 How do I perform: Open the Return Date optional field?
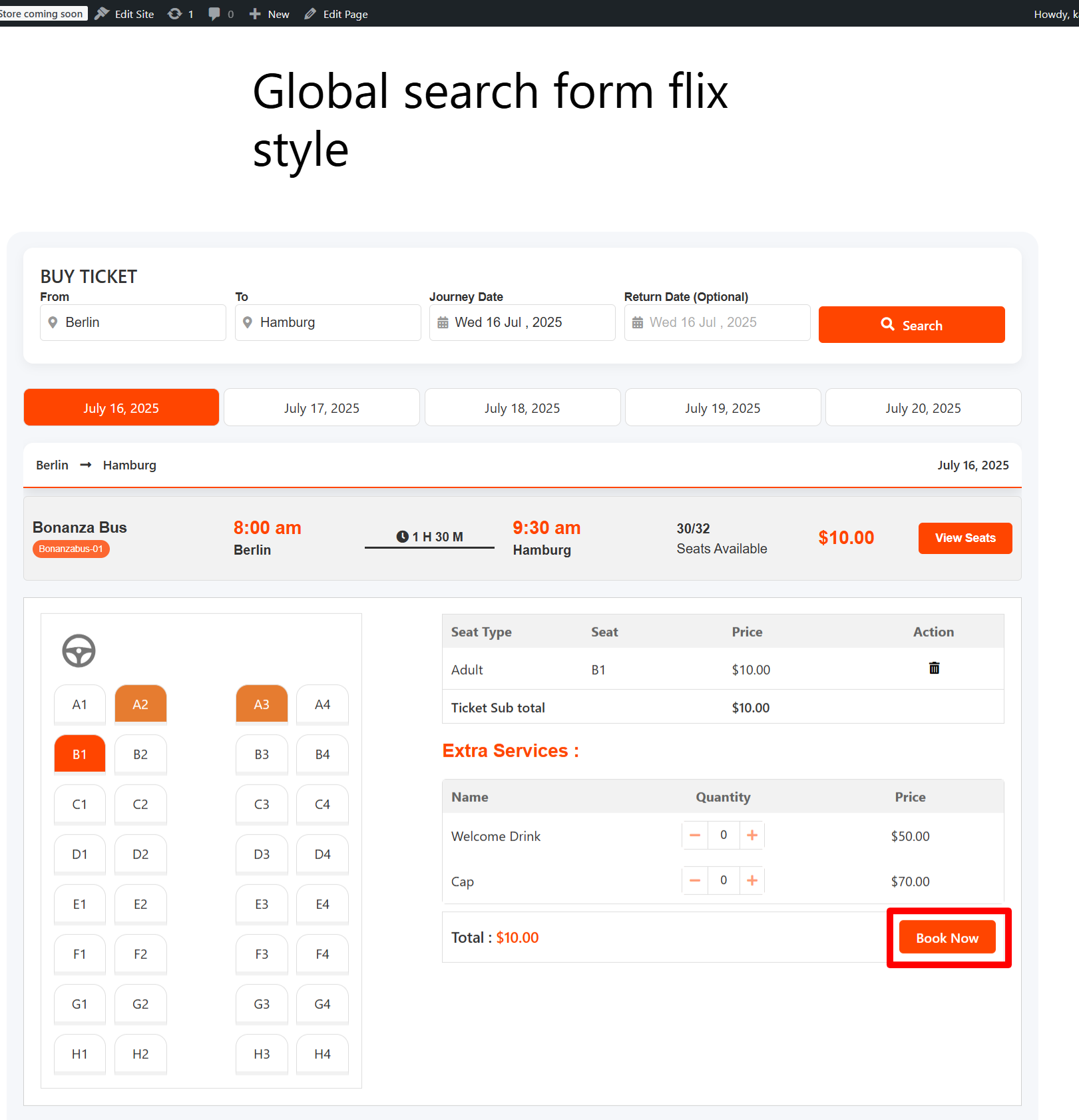(x=718, y=322)
